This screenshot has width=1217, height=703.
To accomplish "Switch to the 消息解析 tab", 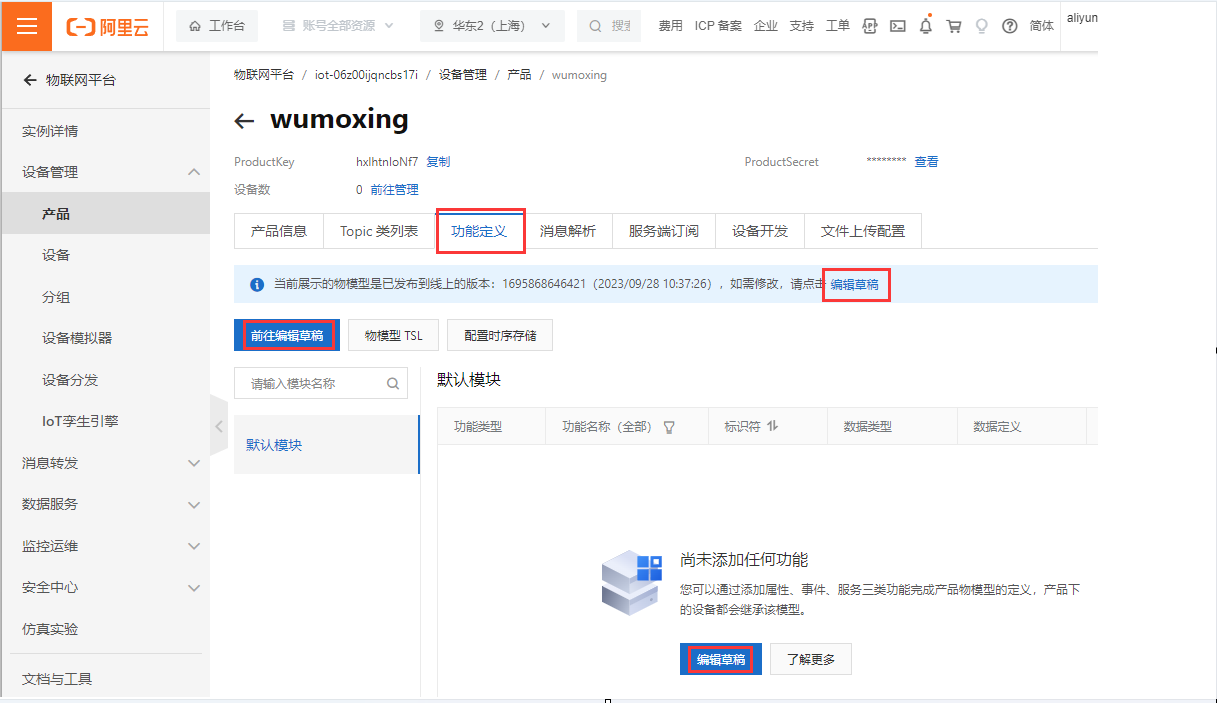I will coord(568,231).
